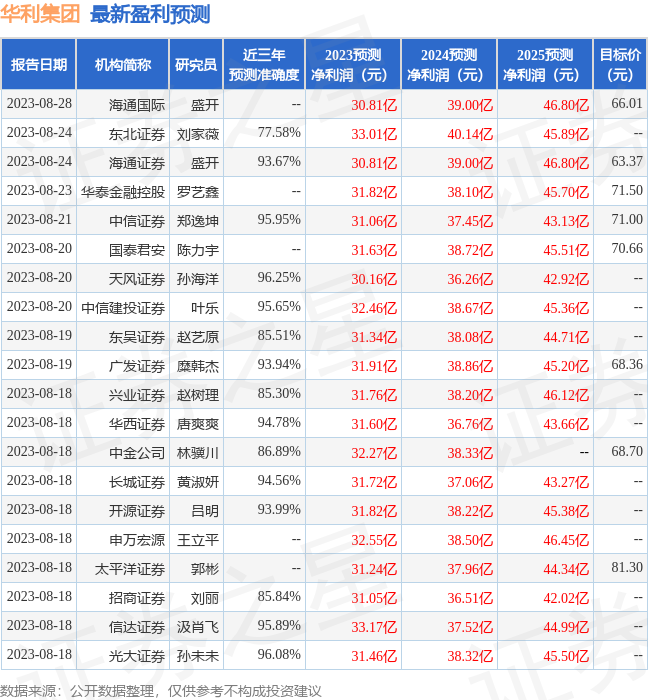Select the 华泰金融控股 institution cell
This screenshot has height=700, width=648.
[123, 192]
